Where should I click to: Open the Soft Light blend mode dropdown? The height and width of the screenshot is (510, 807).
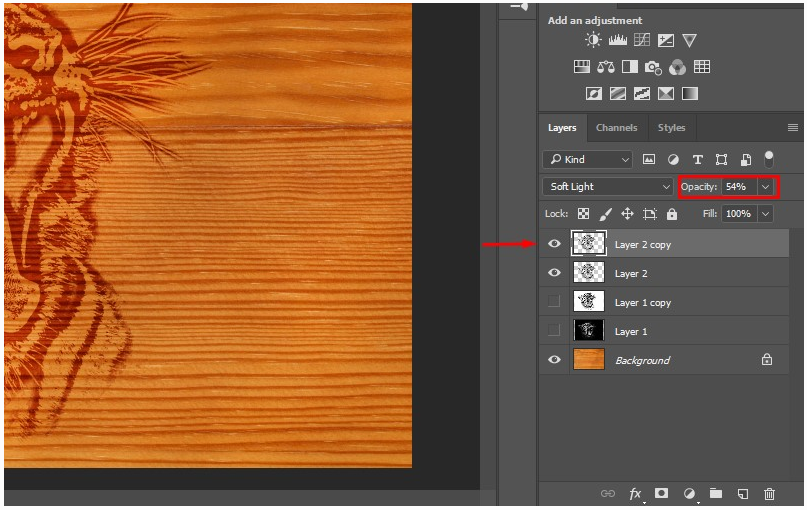point(608,186)
